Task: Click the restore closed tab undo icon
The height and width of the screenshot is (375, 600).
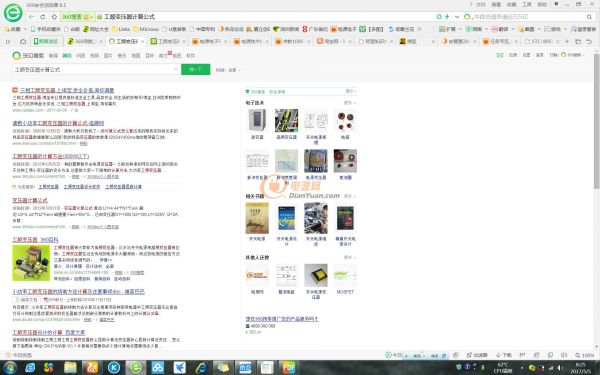Action: (x=589, y=41)
